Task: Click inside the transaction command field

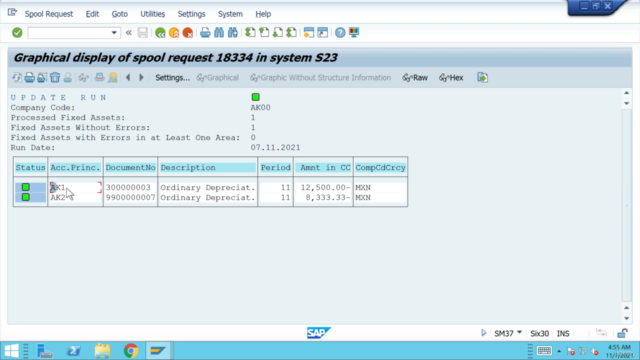Action: (x=69, y=33)
